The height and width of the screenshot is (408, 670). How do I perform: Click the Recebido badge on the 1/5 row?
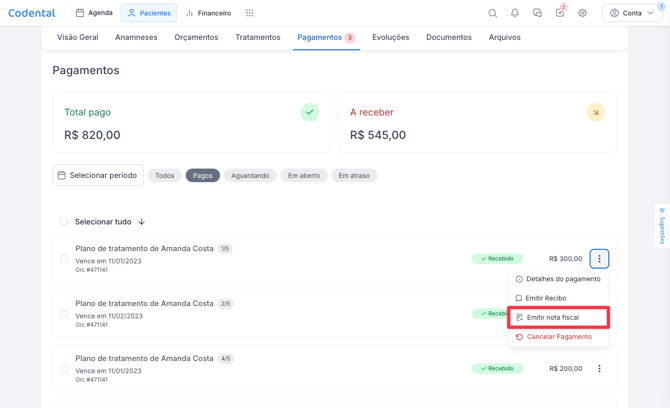click(497, 258)
